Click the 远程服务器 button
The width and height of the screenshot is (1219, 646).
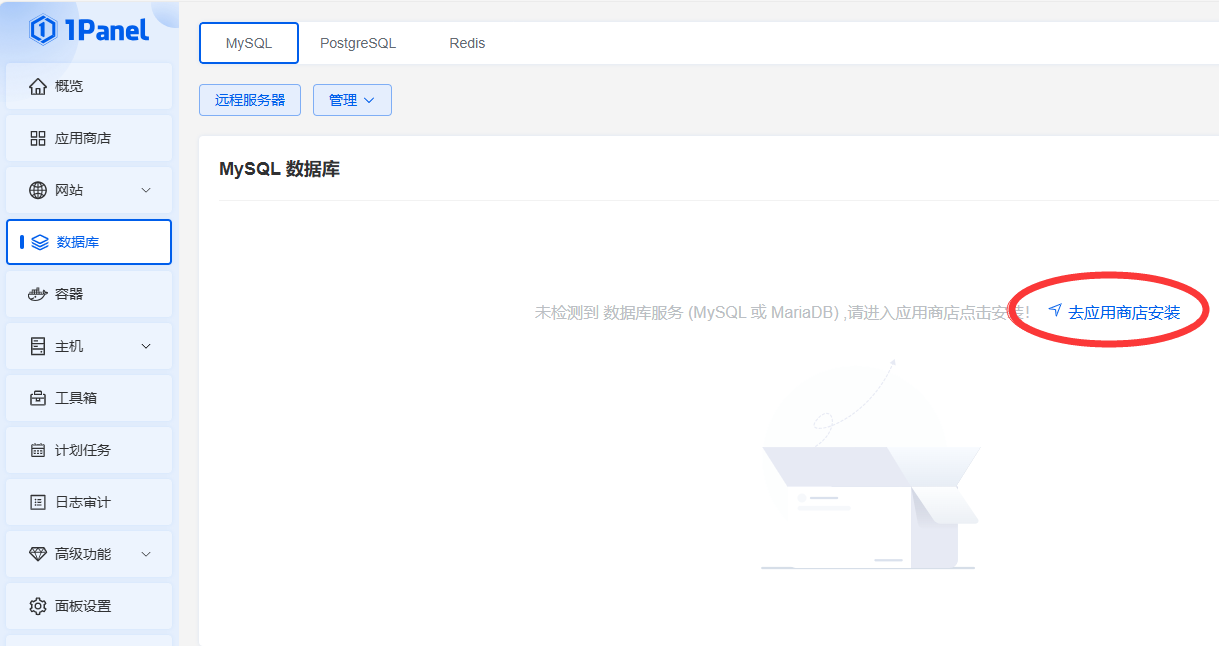click(x=250, y=100)
